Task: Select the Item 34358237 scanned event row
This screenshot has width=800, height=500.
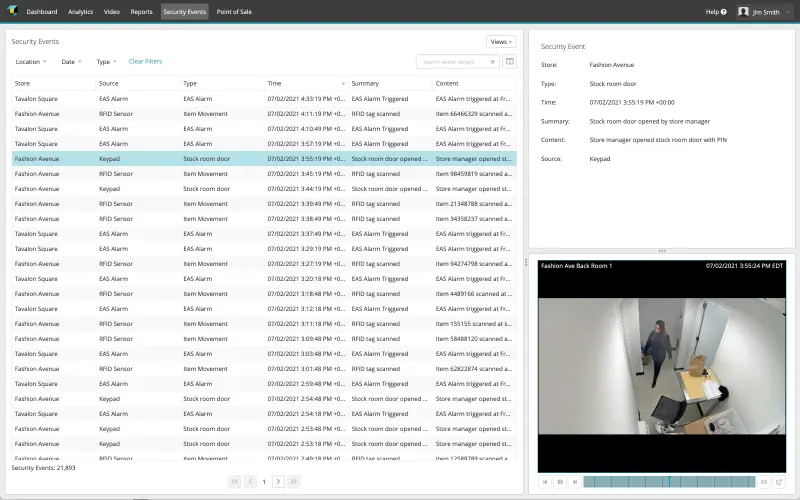Action: (x=264, y=219)
